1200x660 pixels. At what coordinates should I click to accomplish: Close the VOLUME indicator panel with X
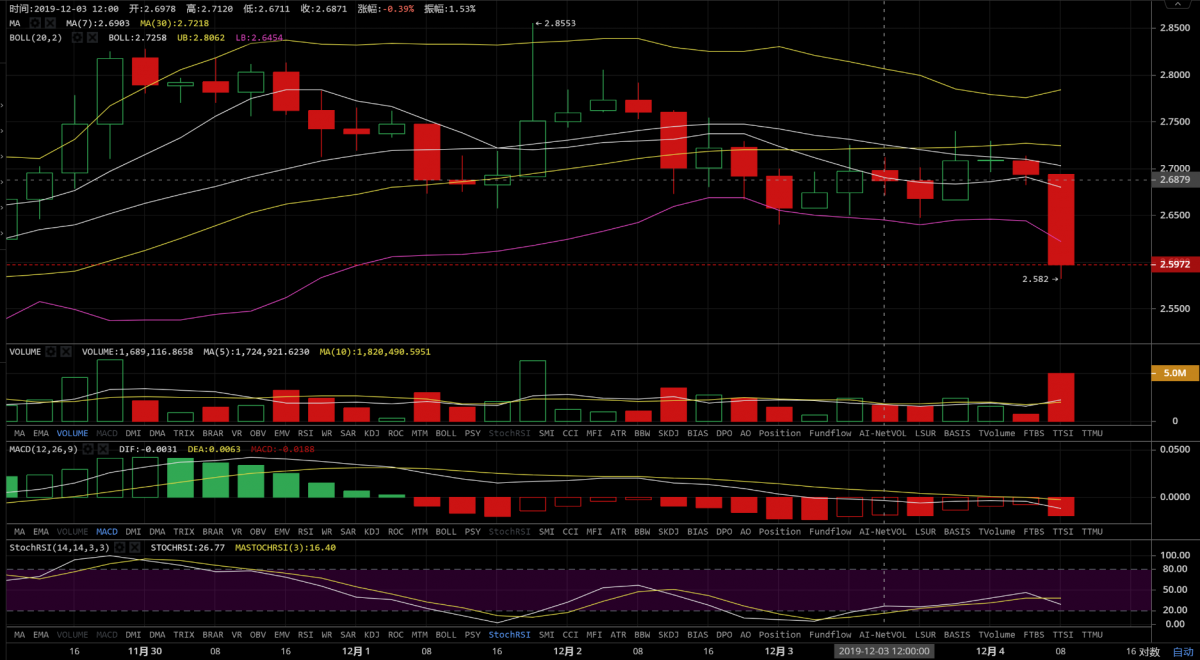(x=66, y=352)
